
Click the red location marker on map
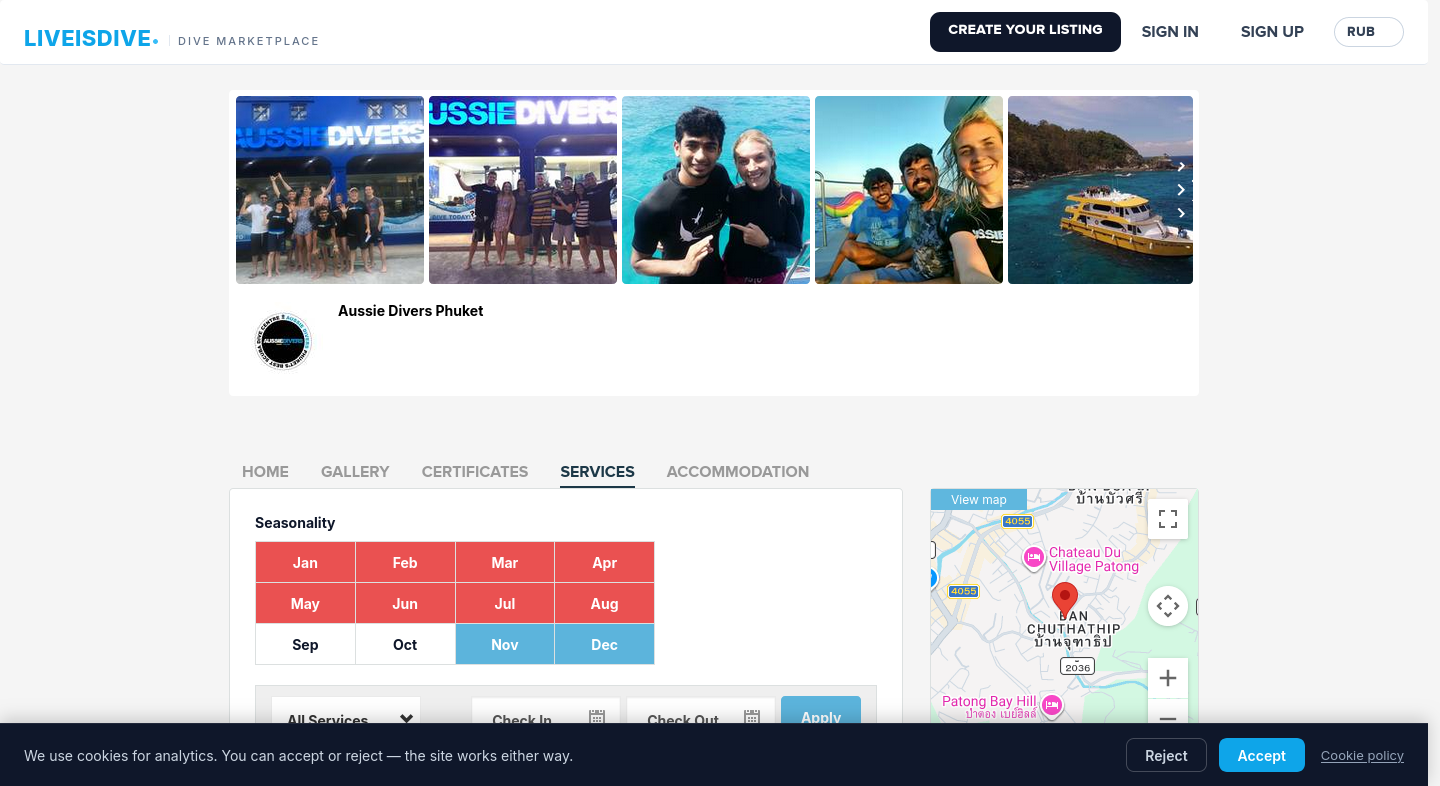pyautogui.click(x=1065, y=599)
